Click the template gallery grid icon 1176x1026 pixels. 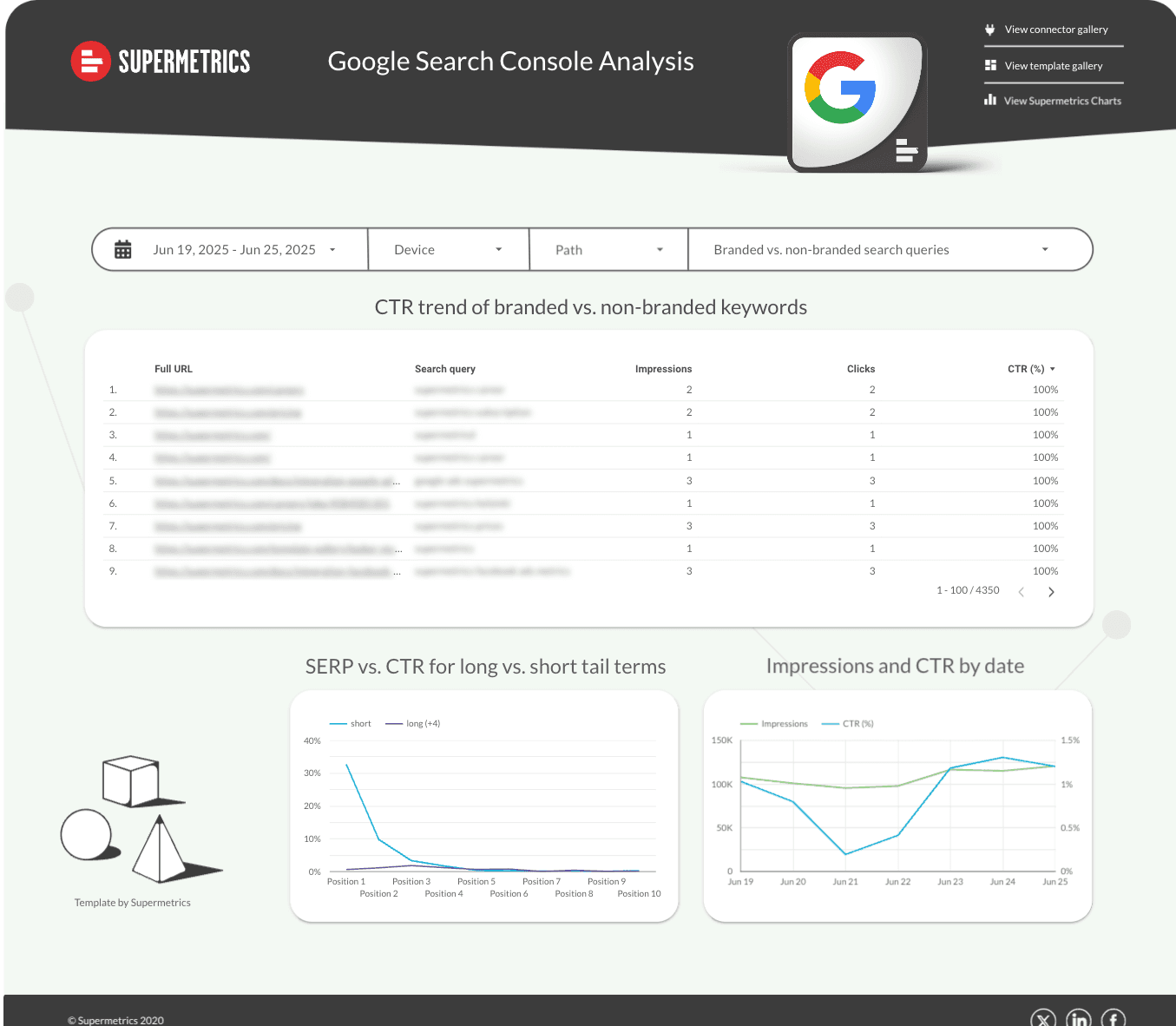[x=990, y=66]
